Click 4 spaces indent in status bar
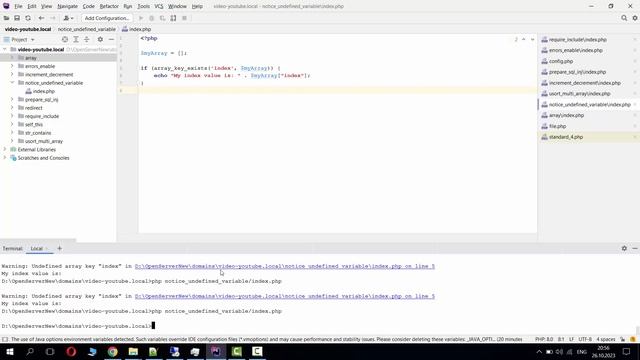The width and height of the screenshot is (640, 360). click(x=606, y=339)
